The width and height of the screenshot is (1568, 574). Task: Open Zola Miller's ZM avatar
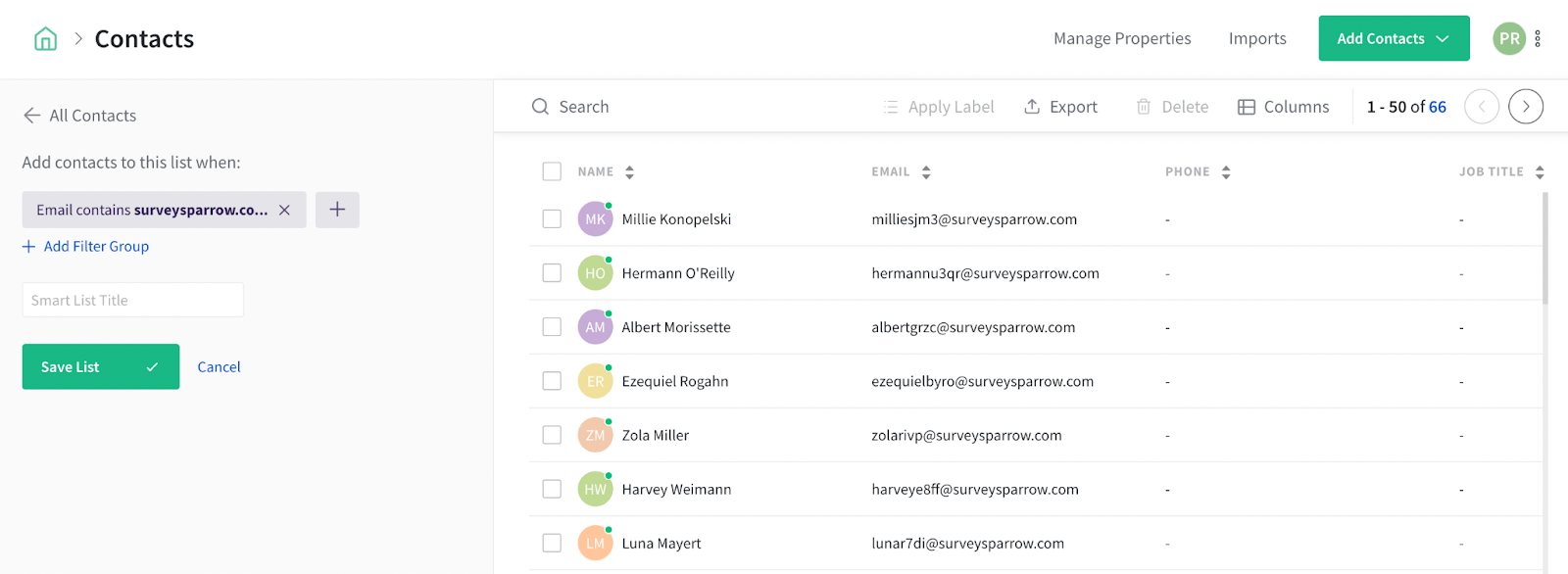point(595,435)
